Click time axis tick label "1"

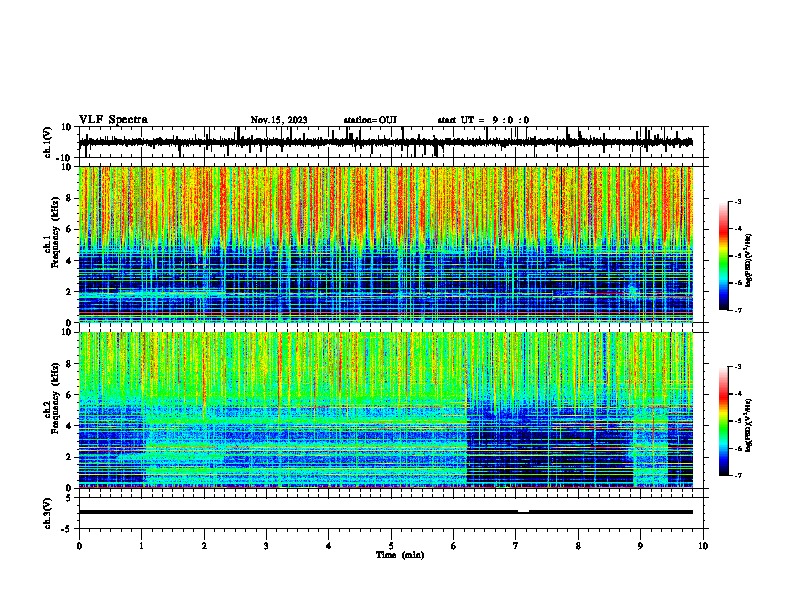tap(141, 546)
